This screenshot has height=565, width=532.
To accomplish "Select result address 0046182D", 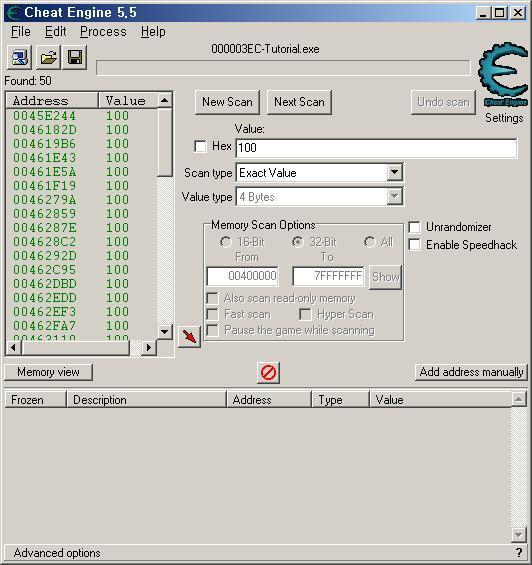I will pos(44,130).
